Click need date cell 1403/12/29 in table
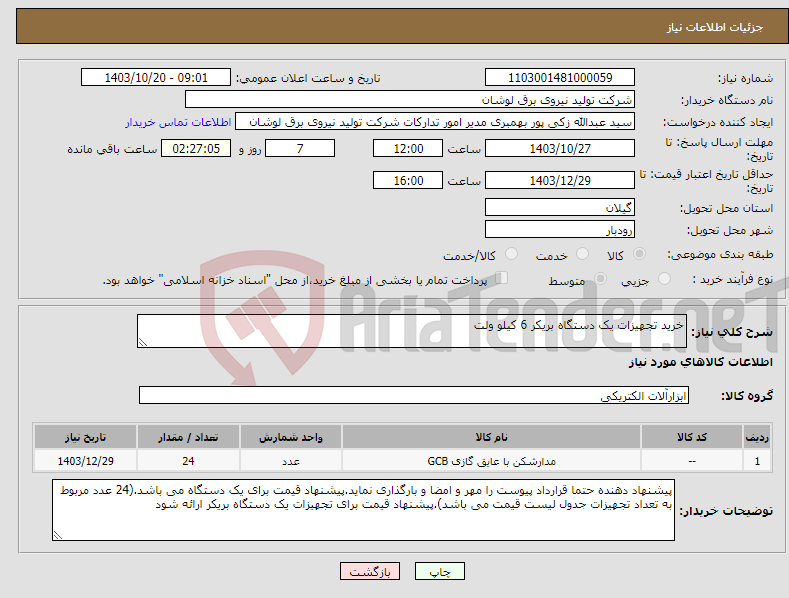This screenshot has width=789, height=598. (86, 461)
